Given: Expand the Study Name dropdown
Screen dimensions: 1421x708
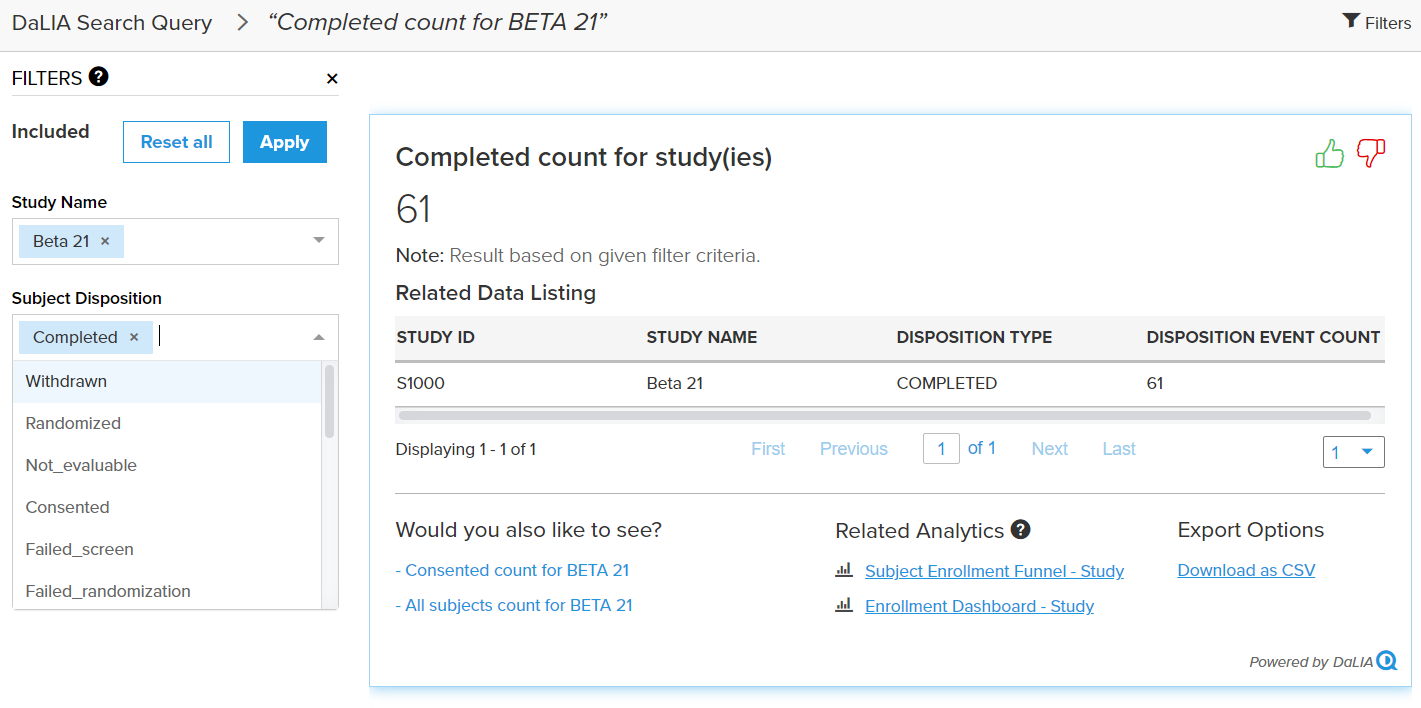Looking at the screenshot, I should (319, 241).
